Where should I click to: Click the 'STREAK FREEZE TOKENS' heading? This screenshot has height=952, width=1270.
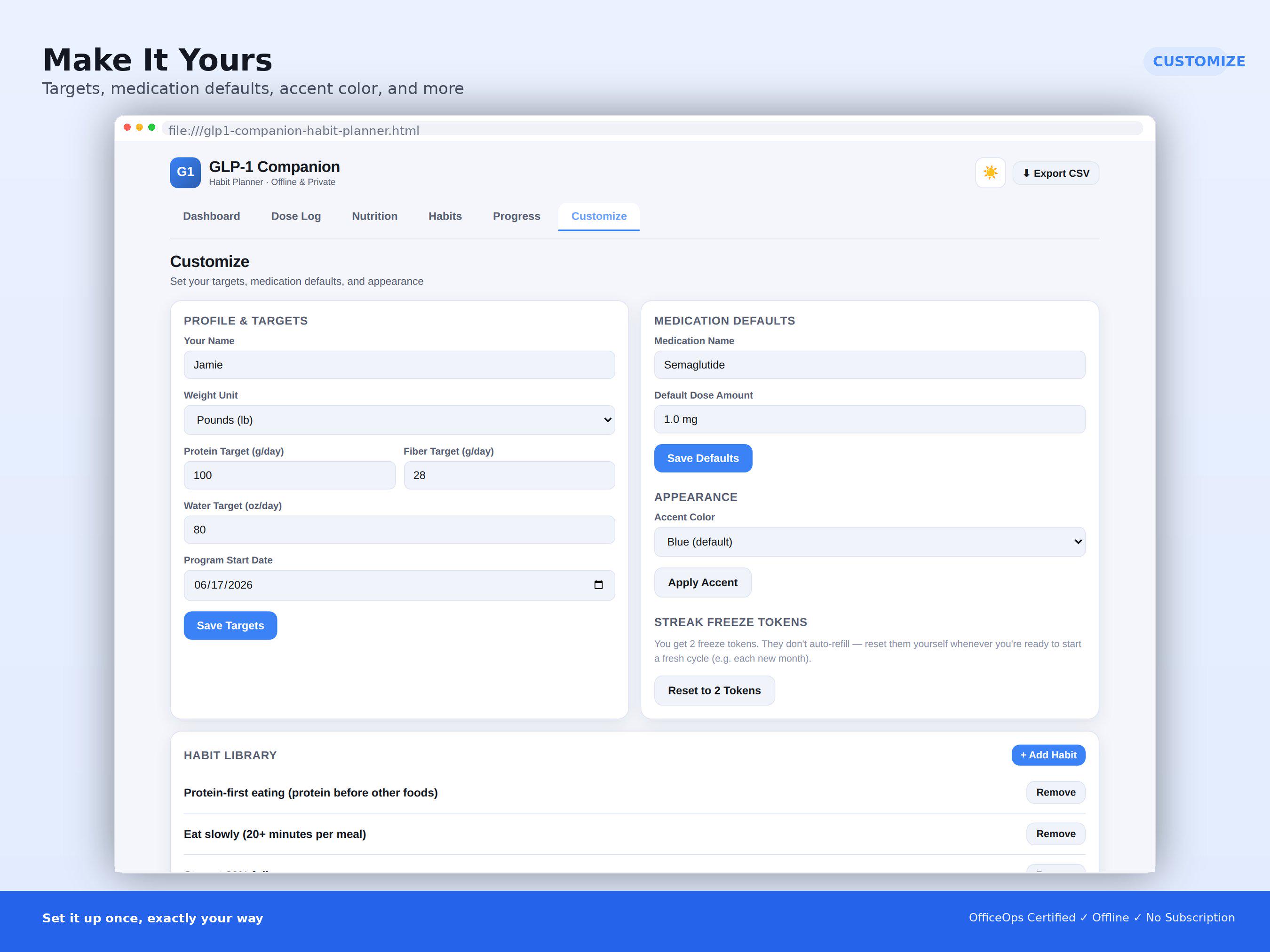point(730,622)
